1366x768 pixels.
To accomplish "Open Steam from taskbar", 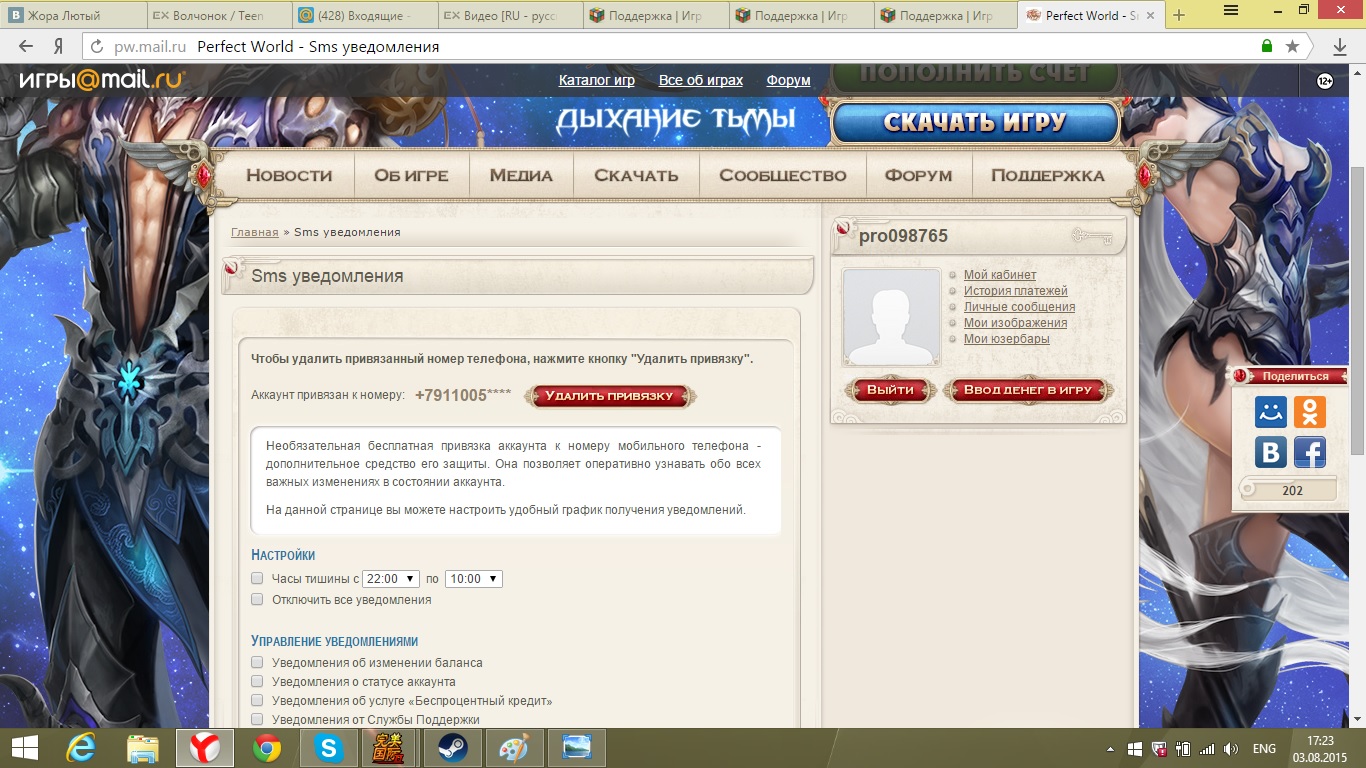I will [x=452, y=747].
